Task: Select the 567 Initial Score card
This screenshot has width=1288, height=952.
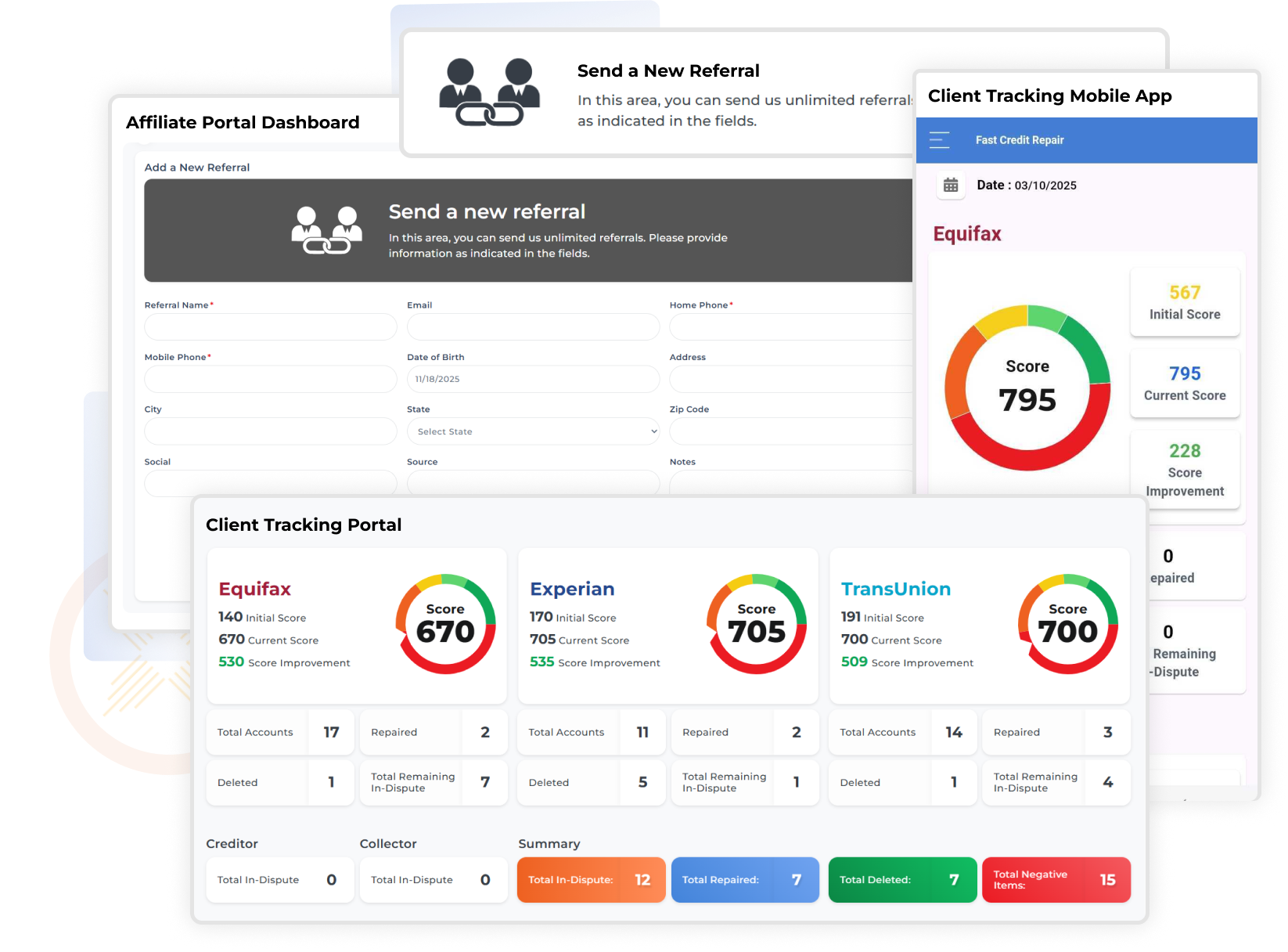Action: 1184,302
